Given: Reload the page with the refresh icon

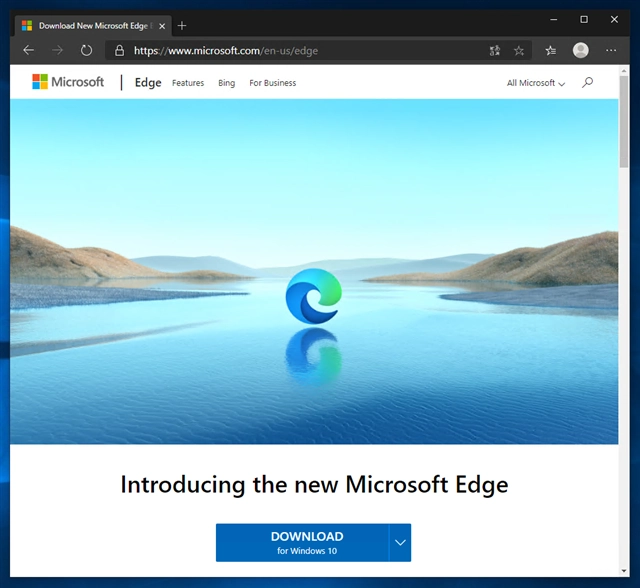Looking at the screenshot, I should 86,51.
